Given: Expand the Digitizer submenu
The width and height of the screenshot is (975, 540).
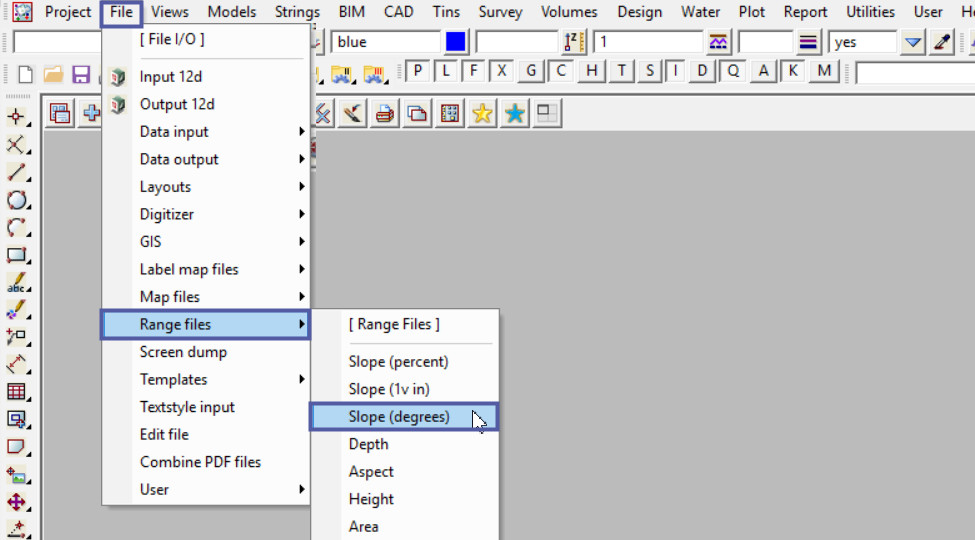Looking at the screenshot, I should pos(206,214).
